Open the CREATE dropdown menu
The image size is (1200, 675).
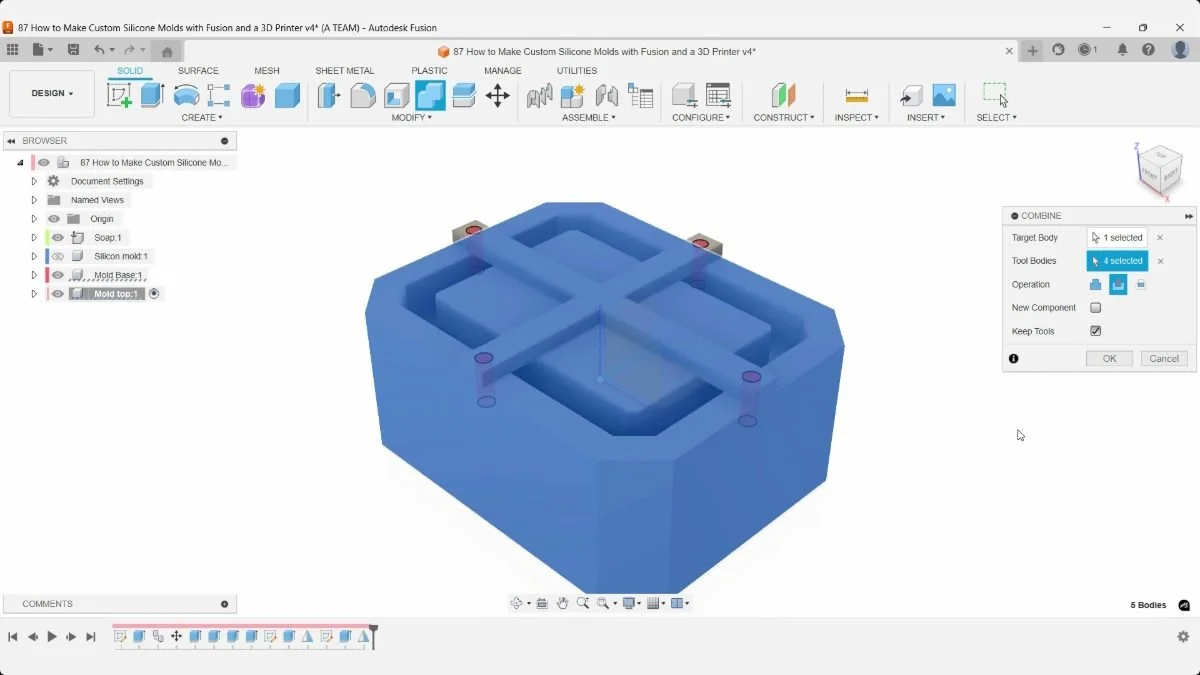[202, 118]
